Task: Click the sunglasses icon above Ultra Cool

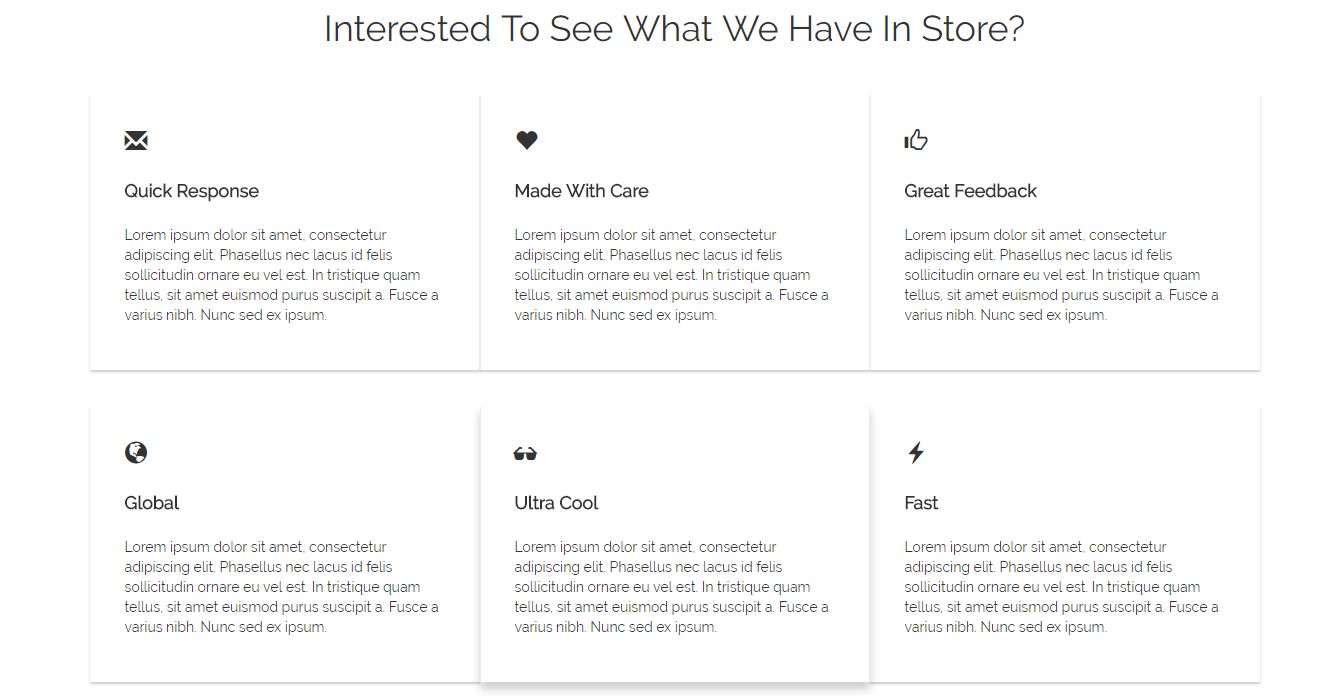Action: 525,454
